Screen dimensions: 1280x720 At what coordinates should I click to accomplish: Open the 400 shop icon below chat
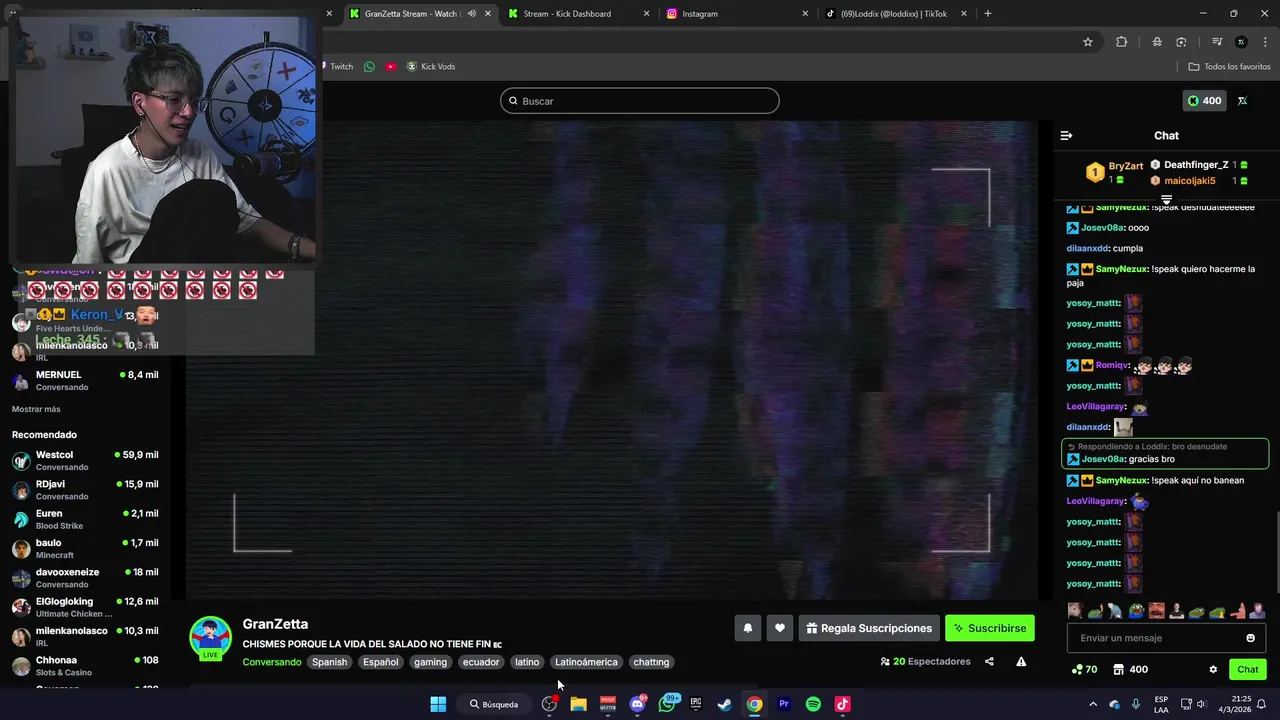tap(1130, 669)
